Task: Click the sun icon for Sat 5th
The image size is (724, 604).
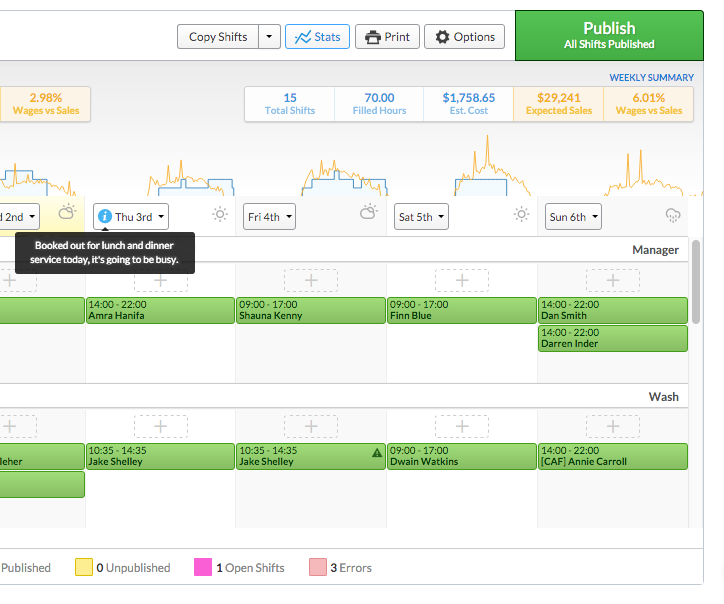Action: click(x=521, y=215)
